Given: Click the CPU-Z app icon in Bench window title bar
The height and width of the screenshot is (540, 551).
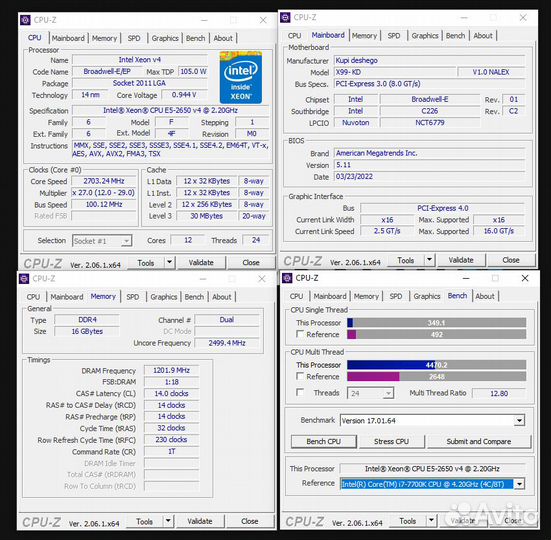Looking at the screenshot, I should coord(287,278).
